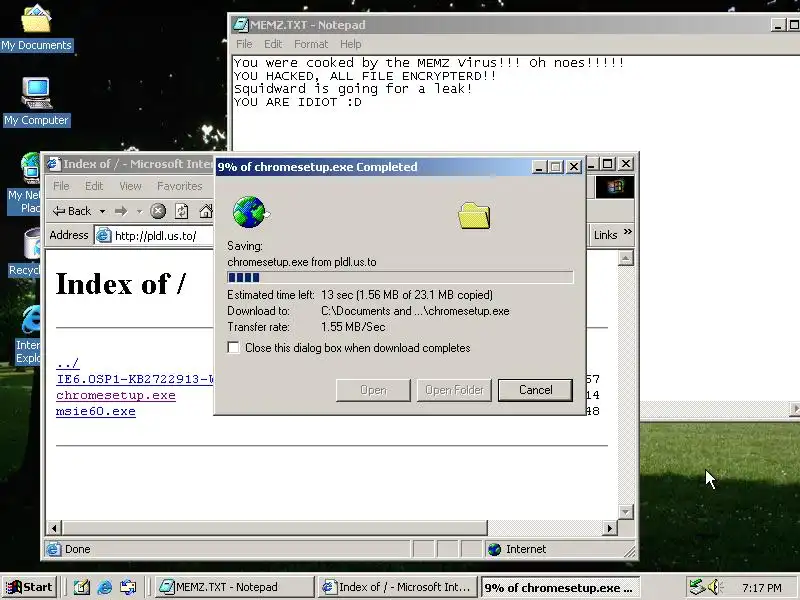Open the Back history dropdown arrow
Screen dimensions: 800x600
click(103, 211)
